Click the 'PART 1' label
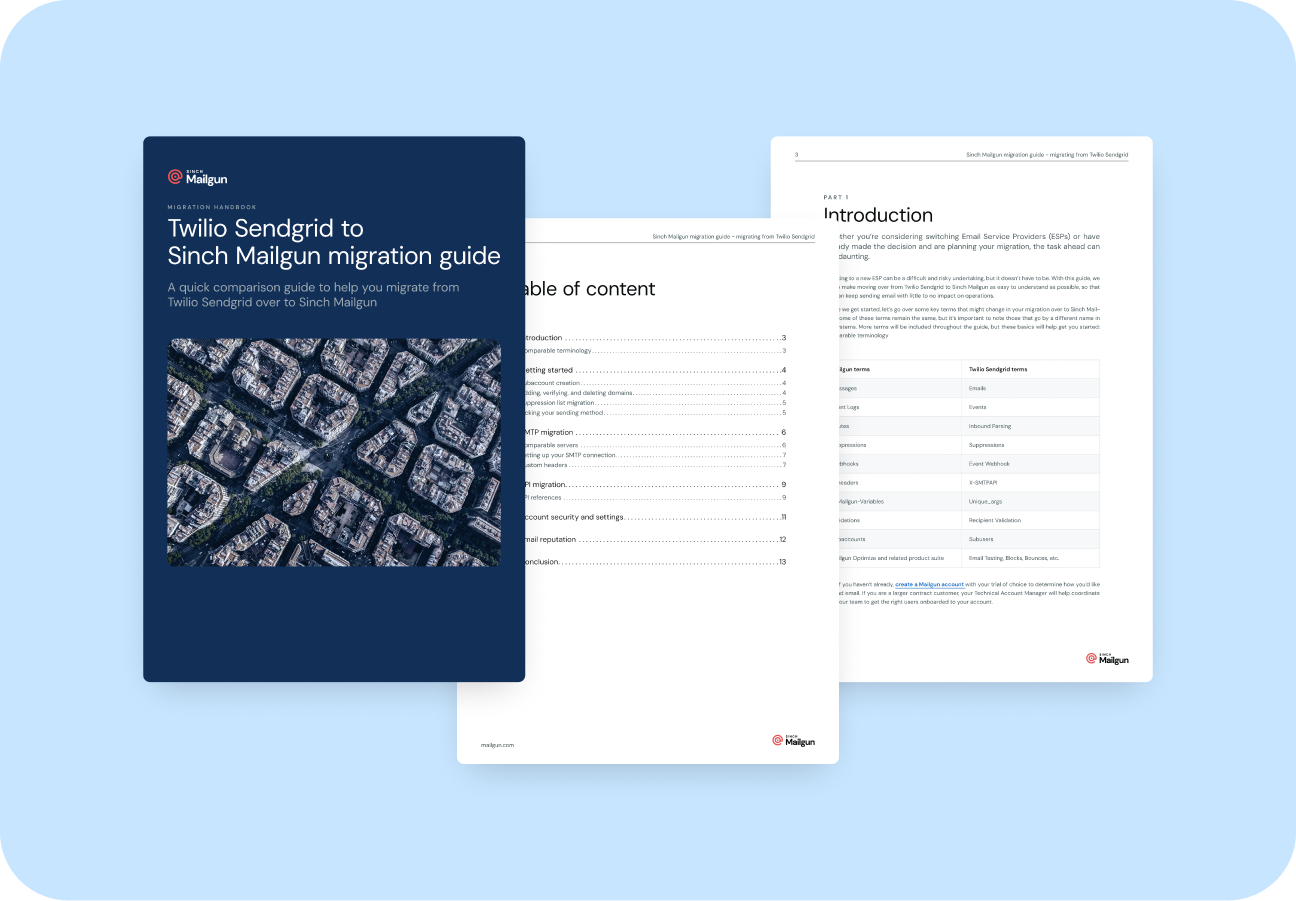The image size is (1296, 901). (x=836, y=197)
